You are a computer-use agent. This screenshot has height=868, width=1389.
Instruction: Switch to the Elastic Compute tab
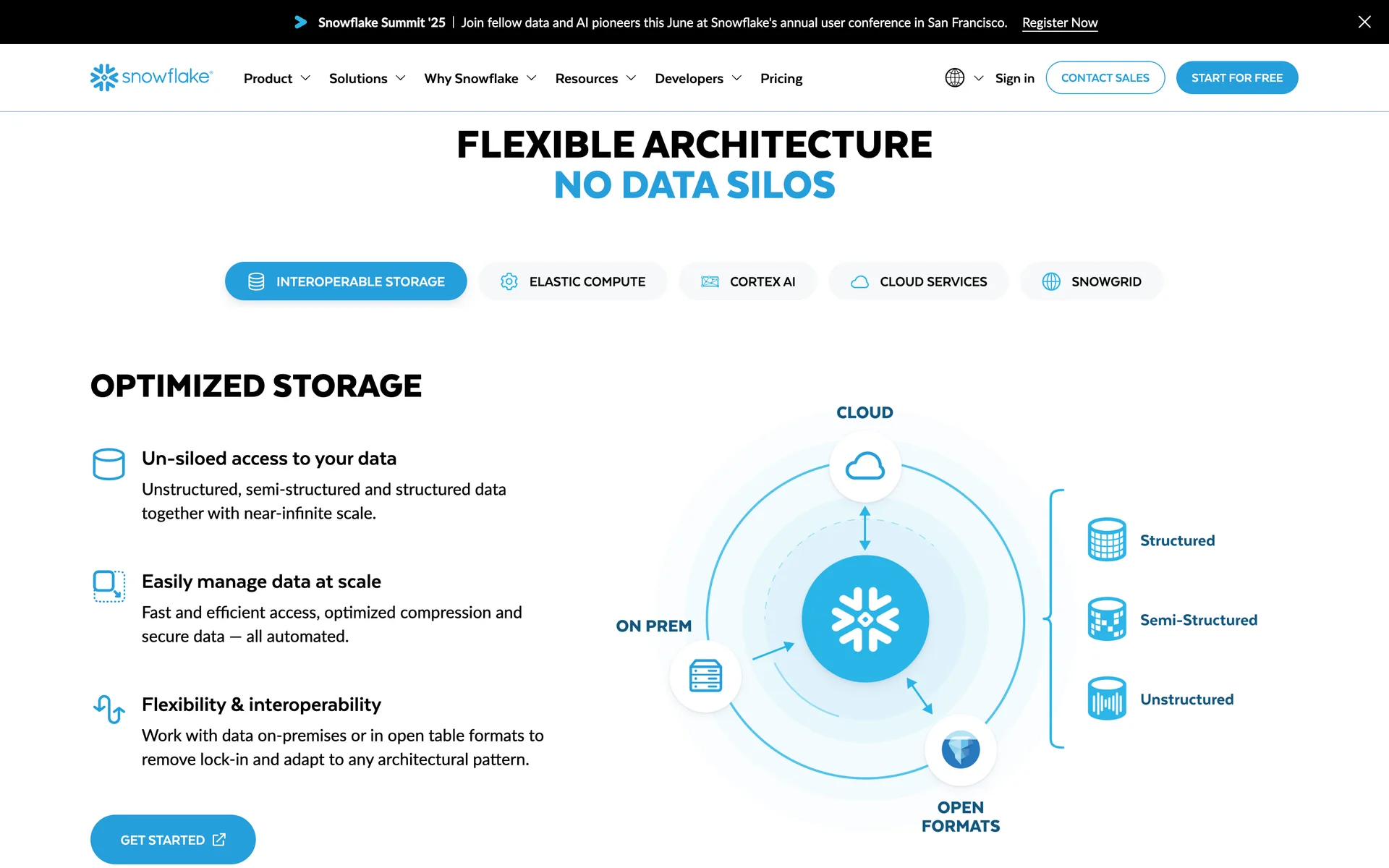572,281
